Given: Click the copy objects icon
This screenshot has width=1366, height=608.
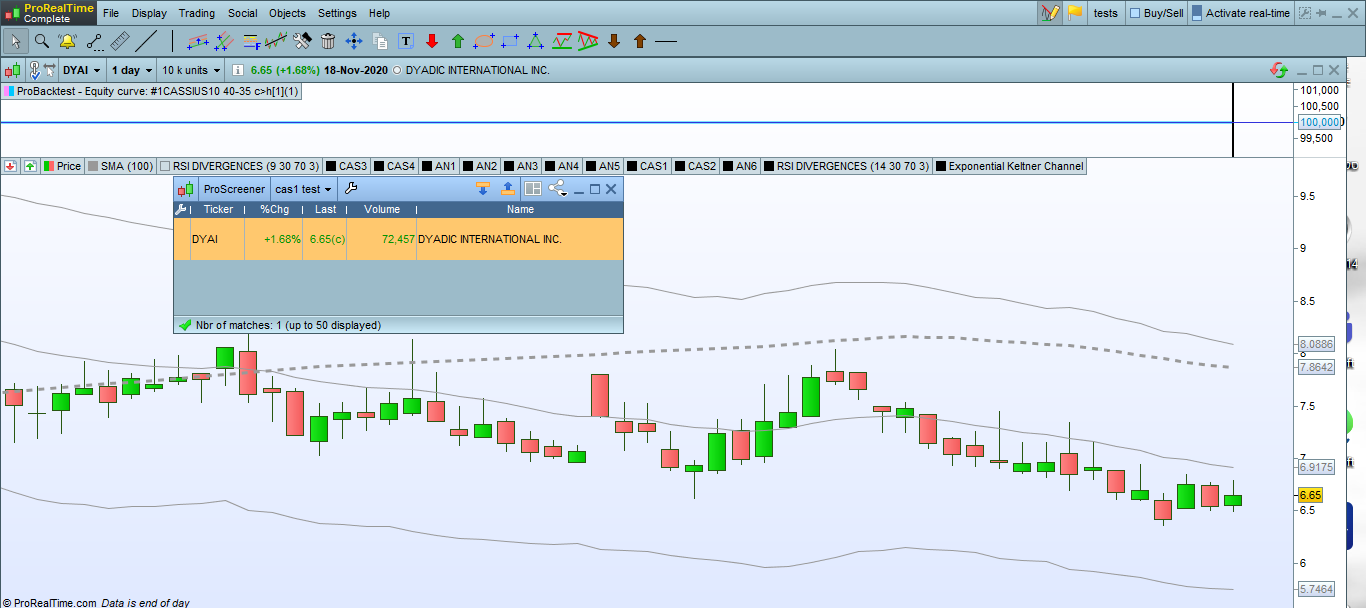Looking at the screenshot, I should [380, 41].
